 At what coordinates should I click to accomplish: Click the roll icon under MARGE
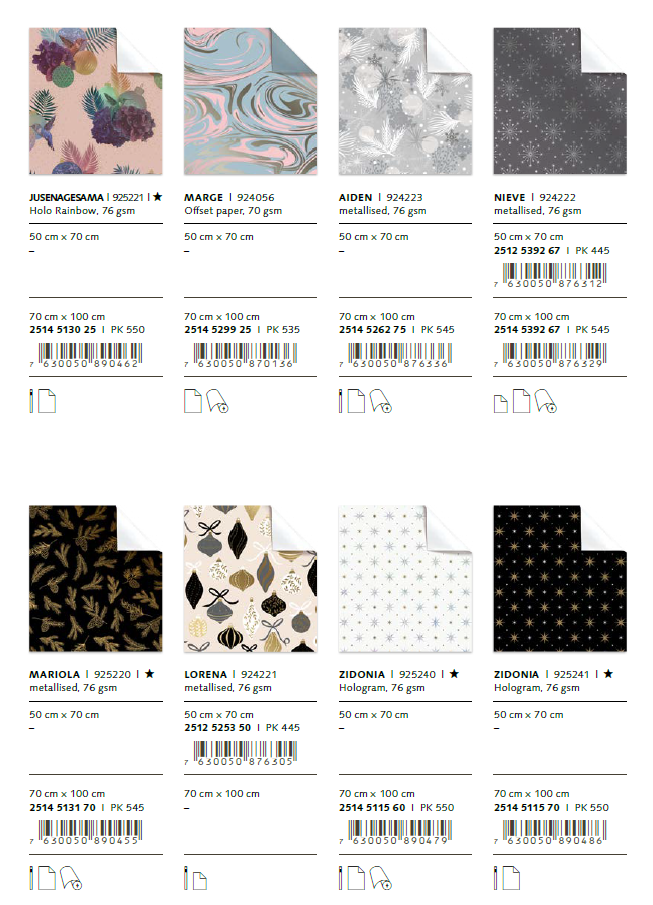[x=217, y=401]
